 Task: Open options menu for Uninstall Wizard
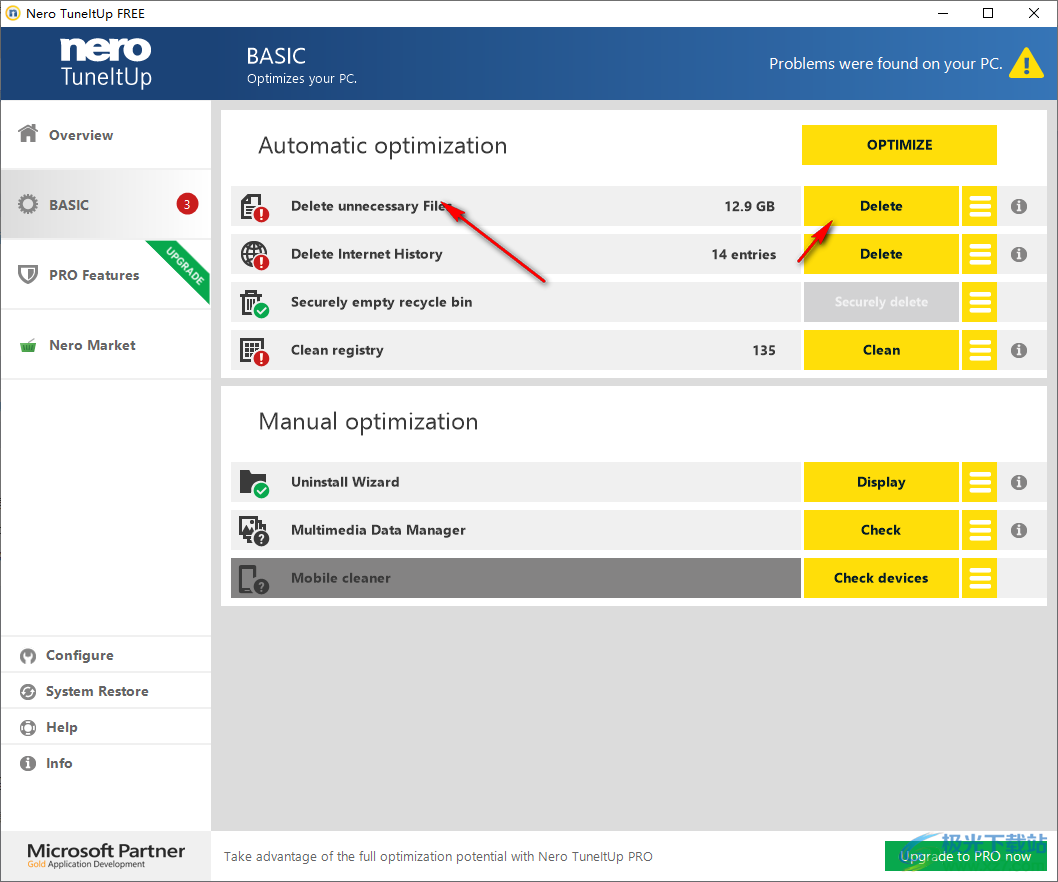980,482
